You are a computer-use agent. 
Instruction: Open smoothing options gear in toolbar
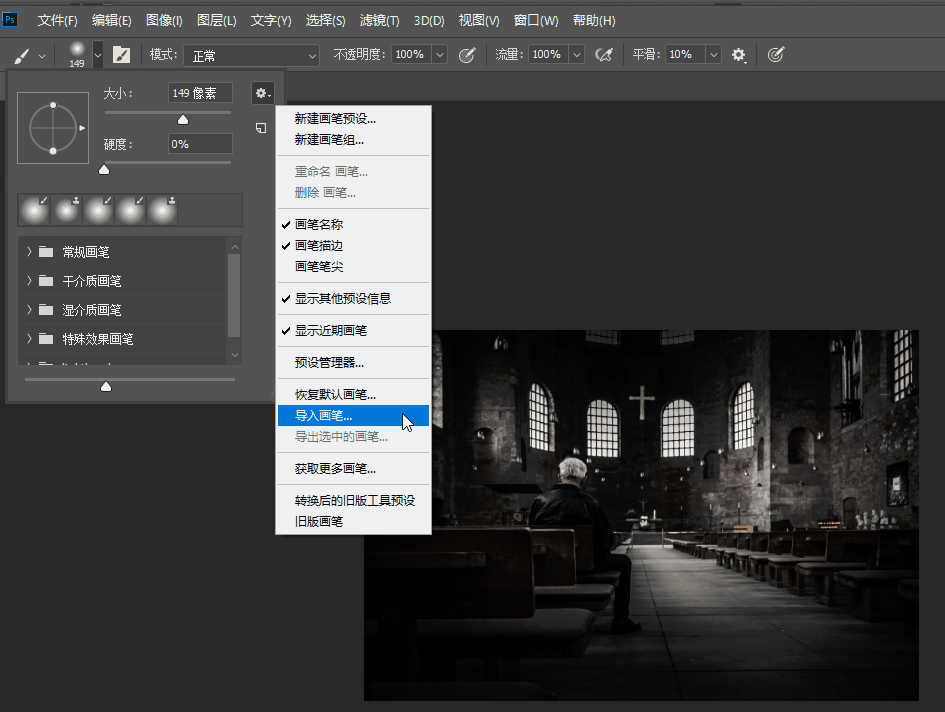coord(739,55)
